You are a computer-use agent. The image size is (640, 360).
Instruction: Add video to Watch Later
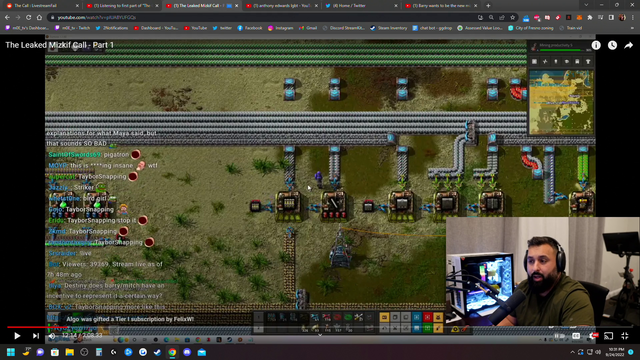pyautogui.click(x=612, y=45)
